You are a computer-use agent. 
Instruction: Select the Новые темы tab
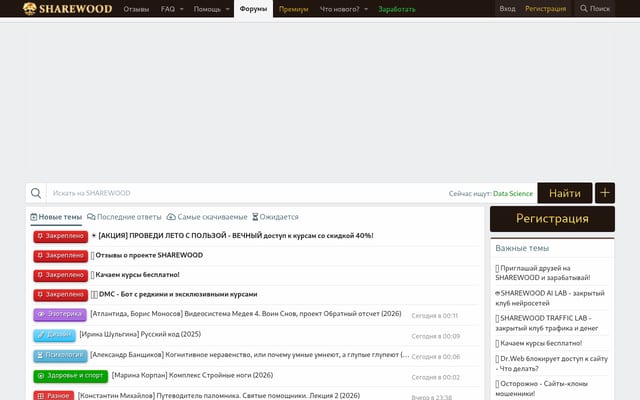(x=56, y=217)
